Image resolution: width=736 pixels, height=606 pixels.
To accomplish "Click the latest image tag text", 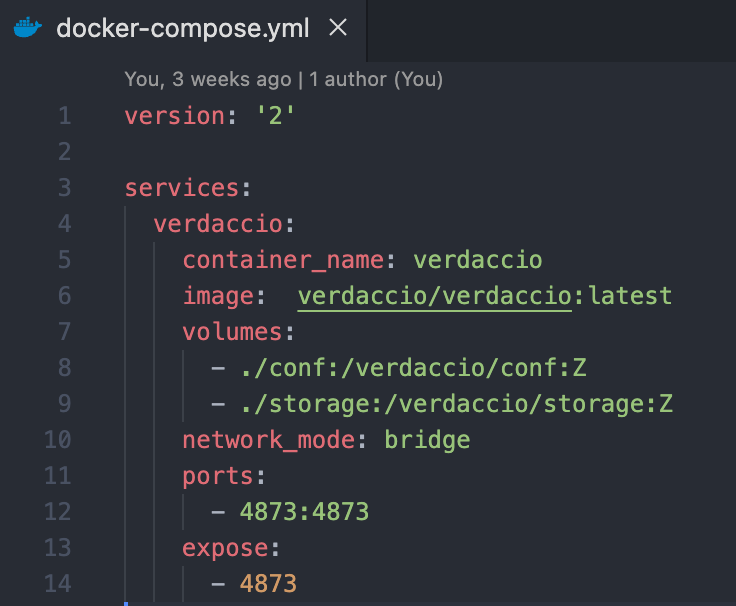I will click(629, 296).
